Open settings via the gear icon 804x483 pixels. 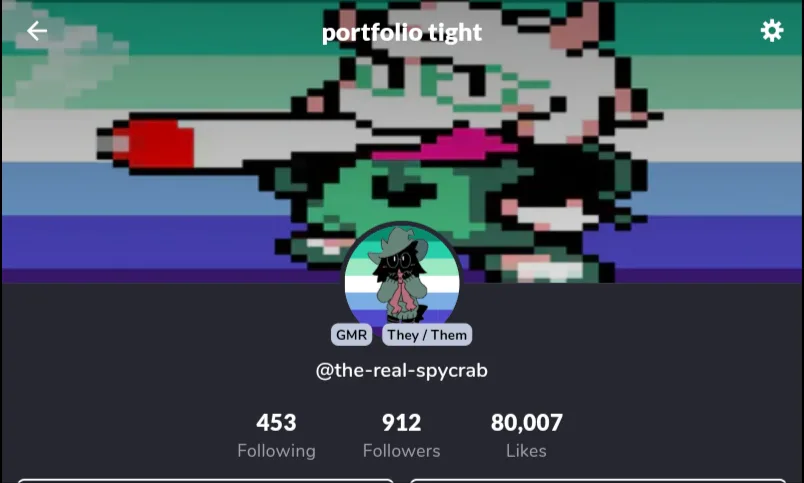point(772,31)
